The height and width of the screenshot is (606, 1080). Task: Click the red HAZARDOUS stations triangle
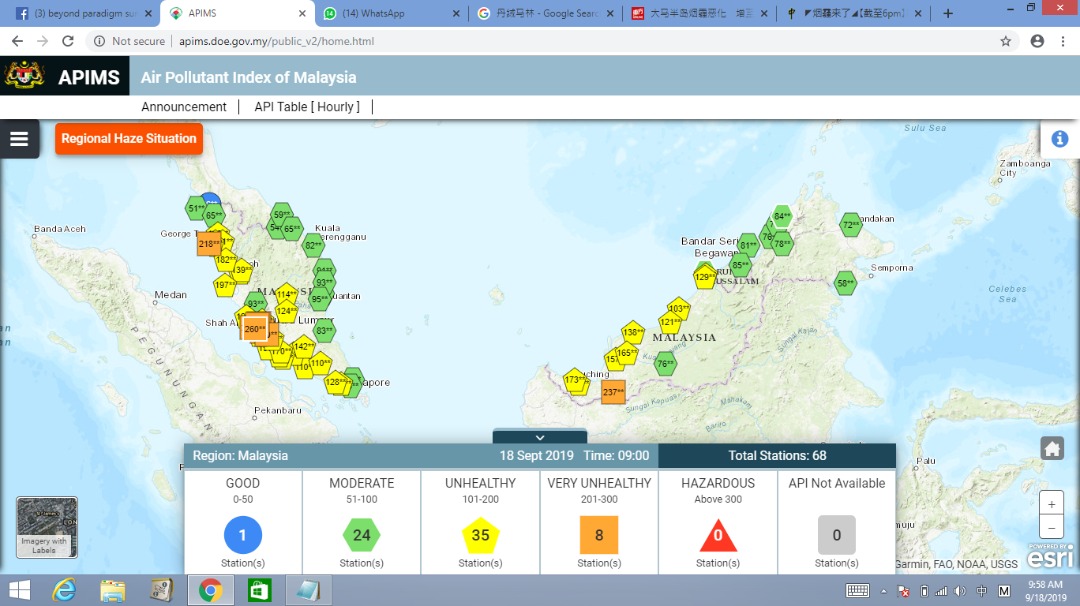tap(718, 535)
